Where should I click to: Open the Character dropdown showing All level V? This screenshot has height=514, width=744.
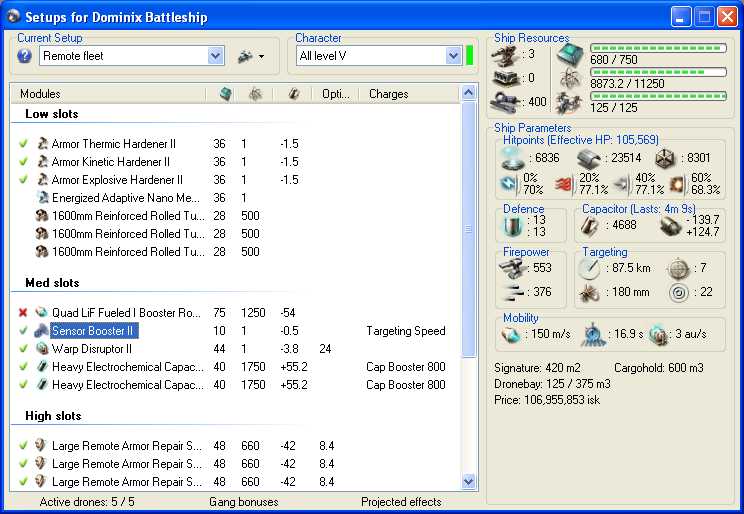tap(453, 56)
